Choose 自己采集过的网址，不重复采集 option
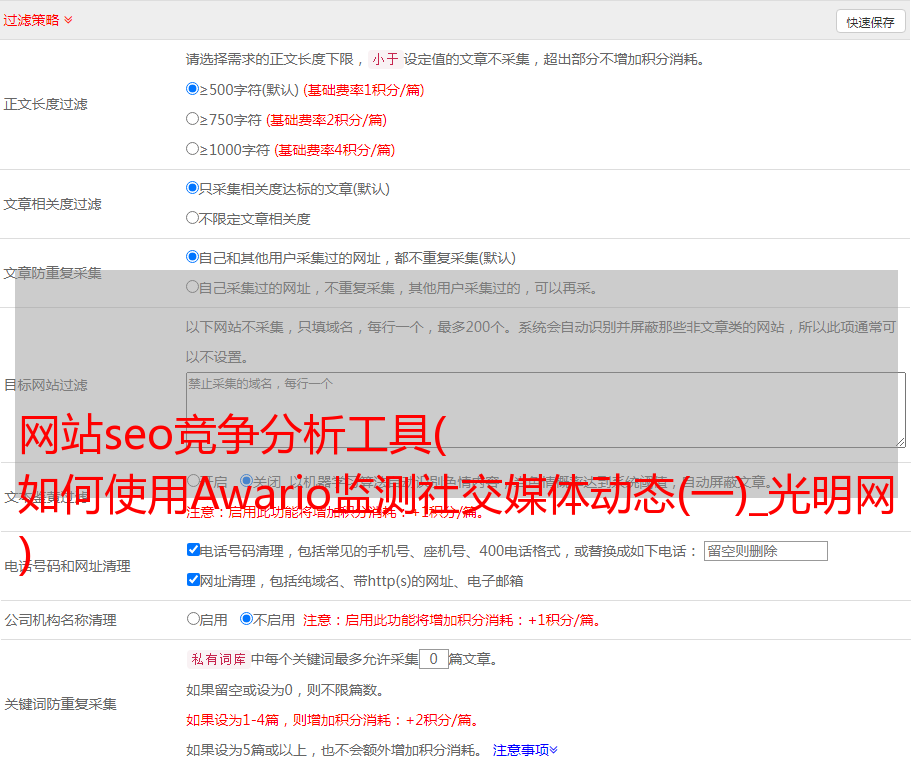Screen dimensions: 912x768 tap(192, 287)
